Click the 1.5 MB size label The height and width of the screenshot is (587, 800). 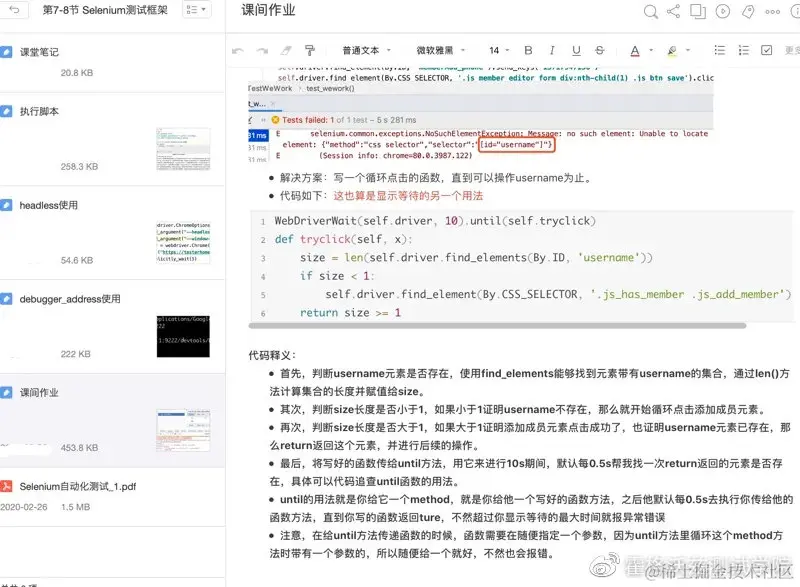click(x=76, y=507)
